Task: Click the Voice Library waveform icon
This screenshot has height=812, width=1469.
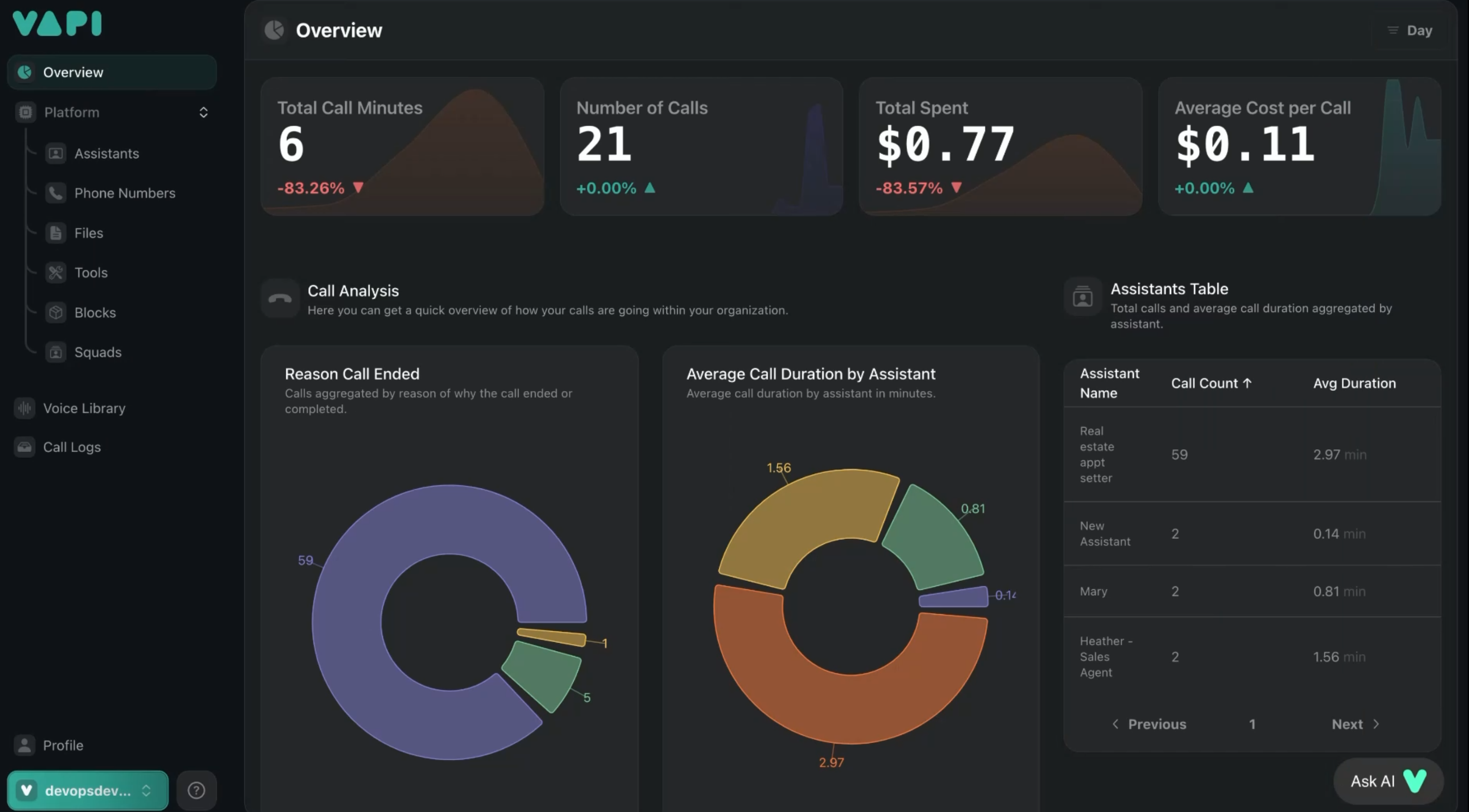Action: point(24,408)
